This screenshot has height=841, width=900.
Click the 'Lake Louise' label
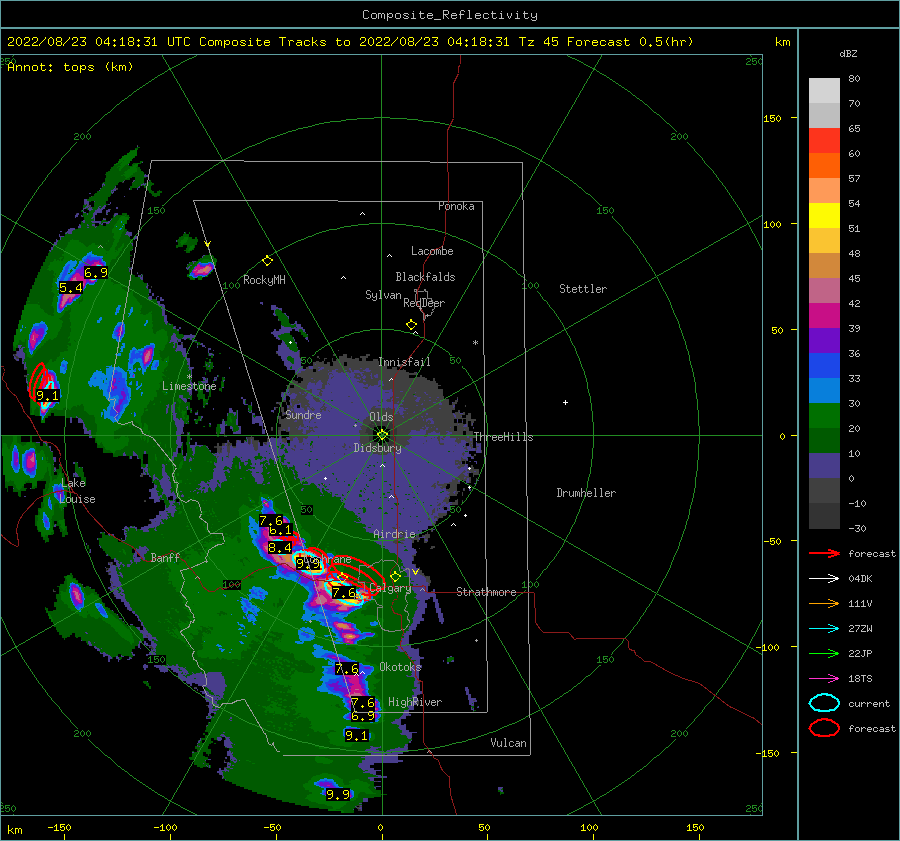pyautogui.click(x=77, y=491)
